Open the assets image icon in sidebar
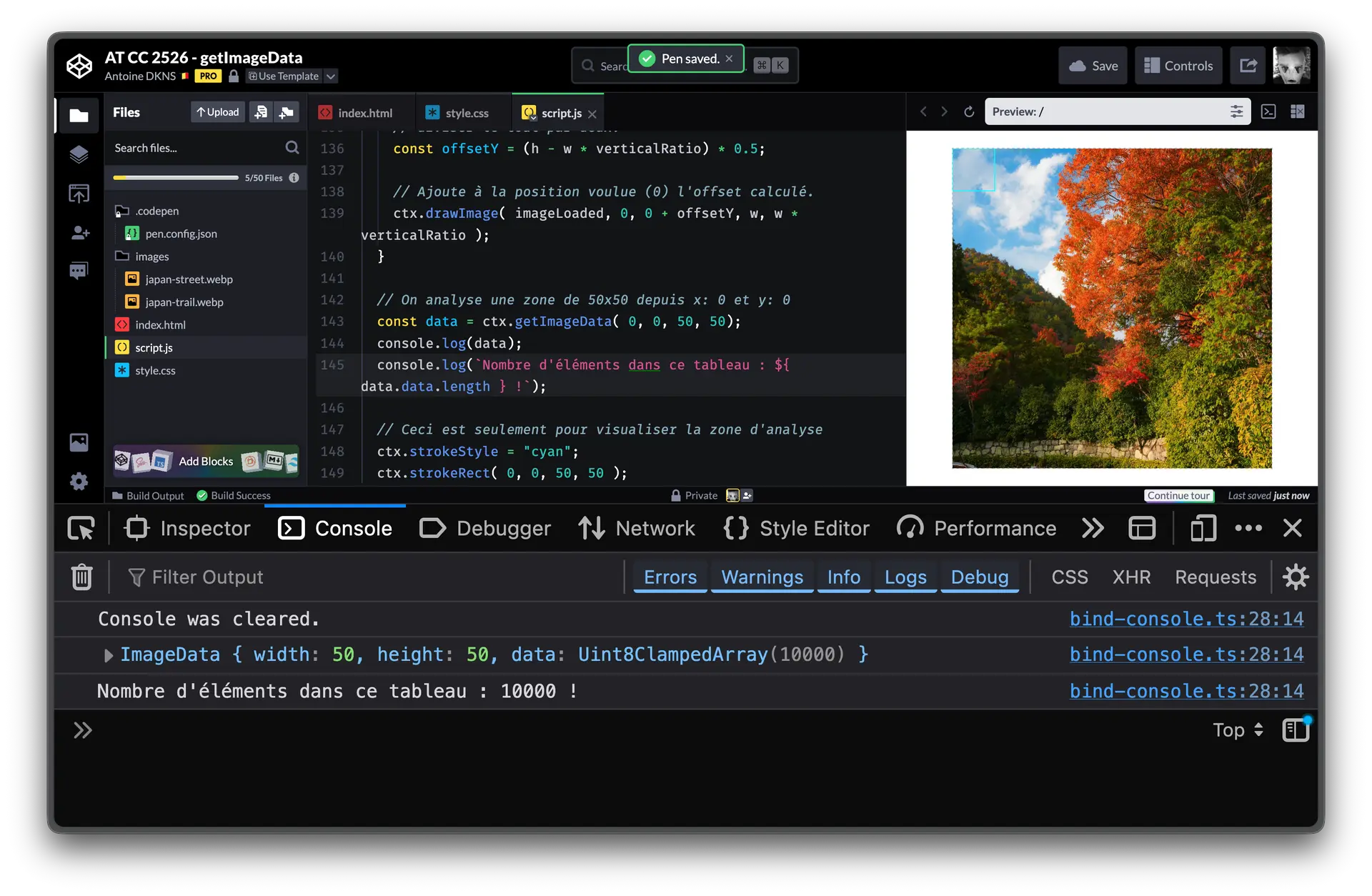Screen dimensions: 1372x896 (x=79, y=442)
